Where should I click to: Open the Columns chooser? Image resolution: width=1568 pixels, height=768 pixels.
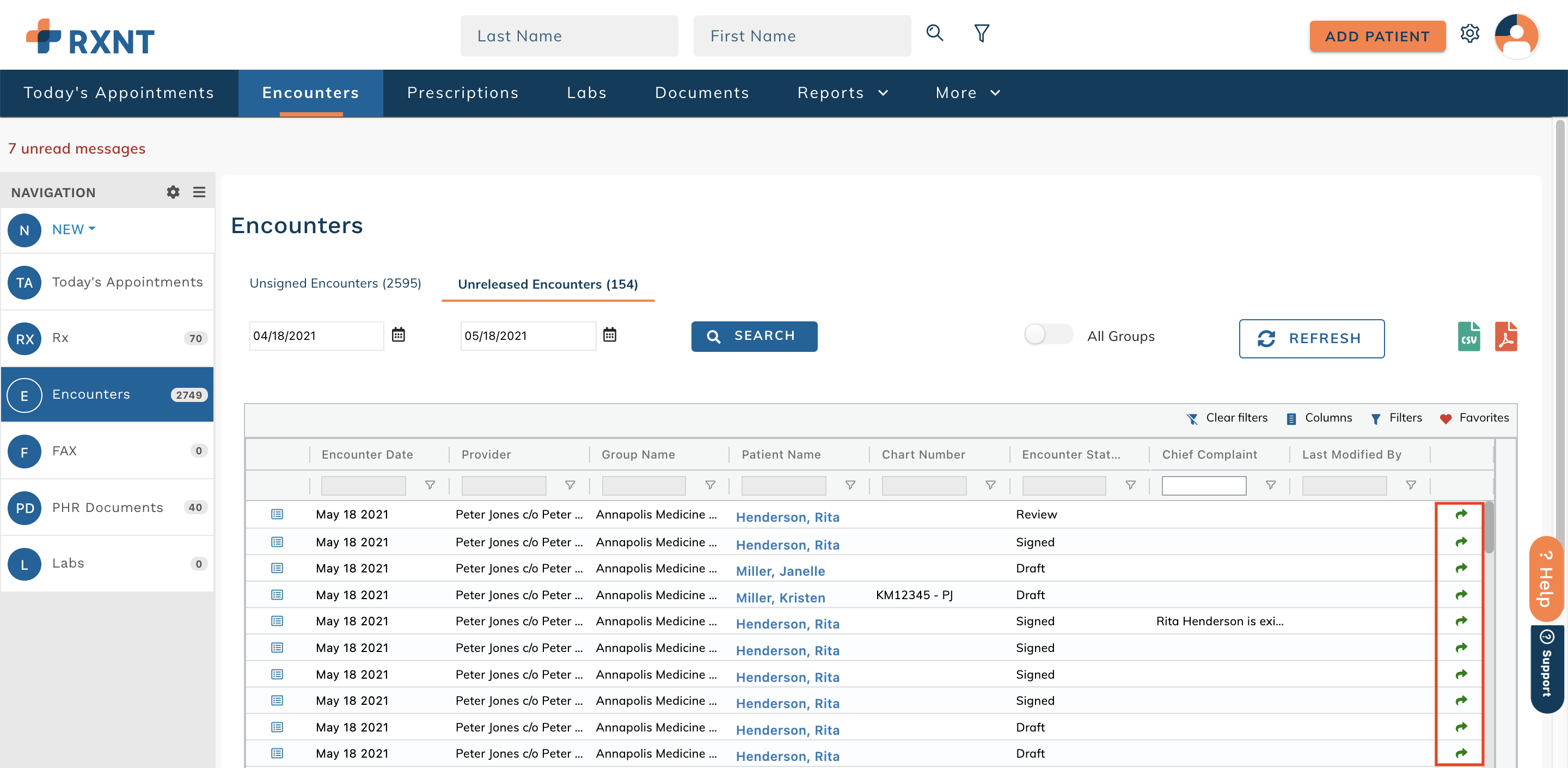pyautogui.click(x=1319, y=418)
